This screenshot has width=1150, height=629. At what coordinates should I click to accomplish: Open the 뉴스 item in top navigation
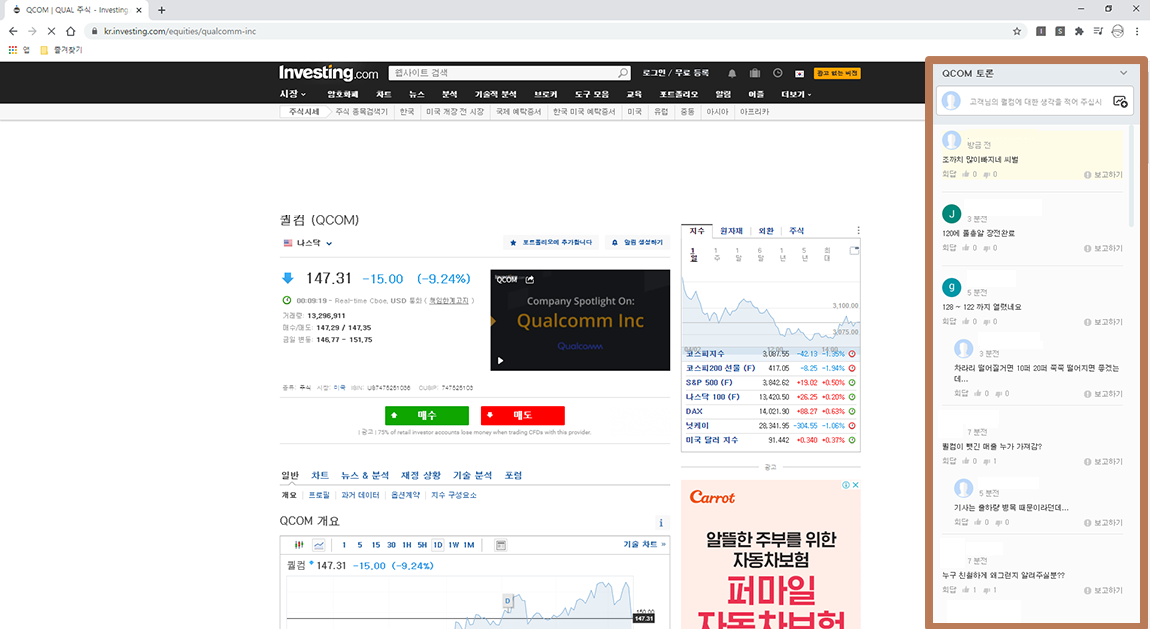coord(417,95)
